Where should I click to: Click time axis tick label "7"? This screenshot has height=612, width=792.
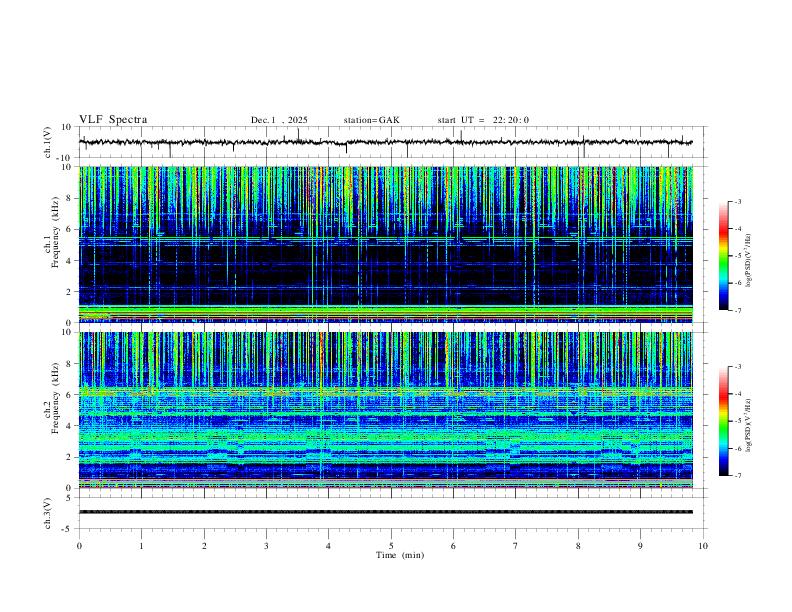[x=516, y=546]
